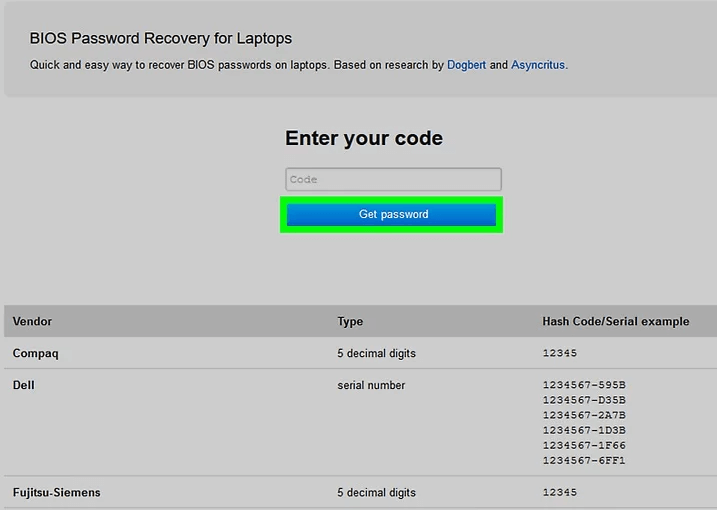717x510 pixels.
Task: Click the Dell example 1234567-D35B
Action: (x=584, y=400)
